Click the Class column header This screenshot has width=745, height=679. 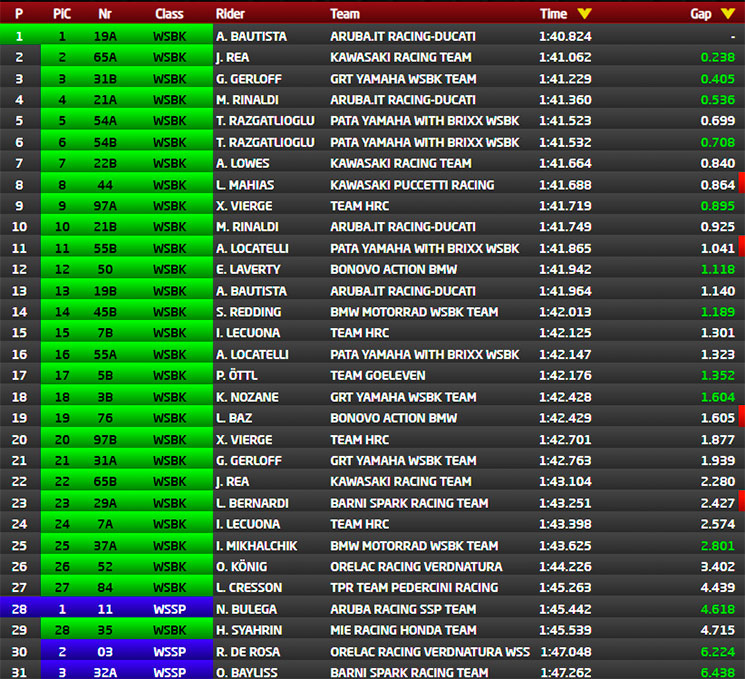(x=169, y=14)
